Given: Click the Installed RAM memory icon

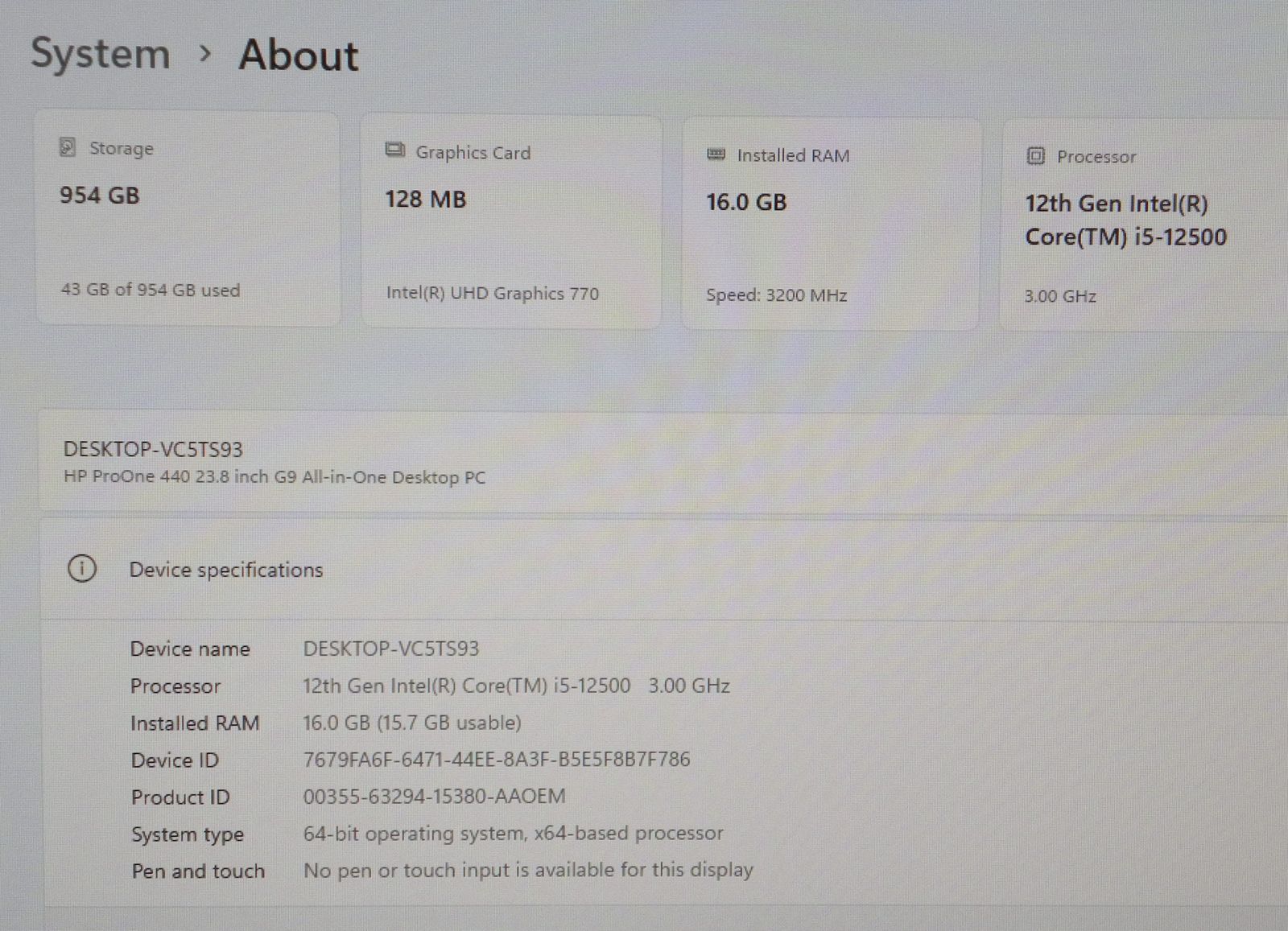Looking at the screenshot, I should pyautogui.click(x=716, y=154).
